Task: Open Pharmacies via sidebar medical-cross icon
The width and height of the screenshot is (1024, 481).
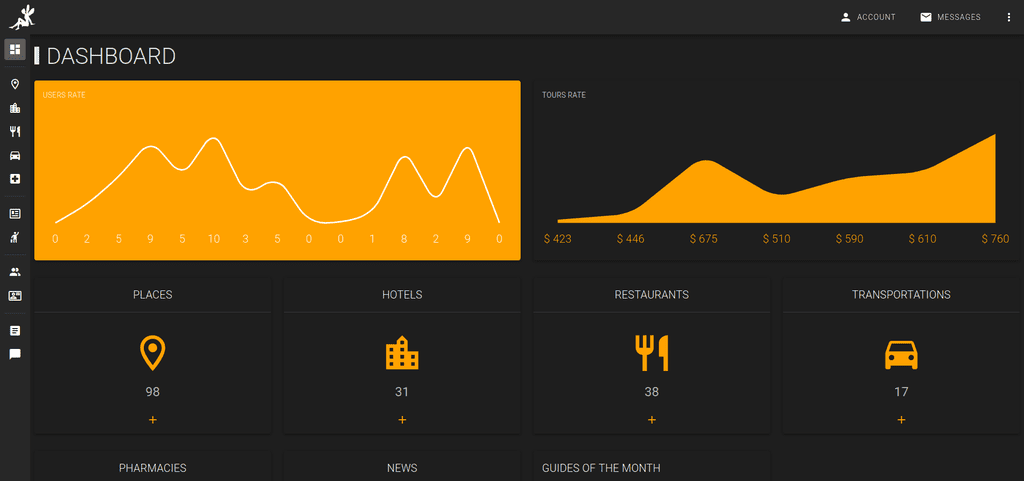Action: click(x=15, y=179)
